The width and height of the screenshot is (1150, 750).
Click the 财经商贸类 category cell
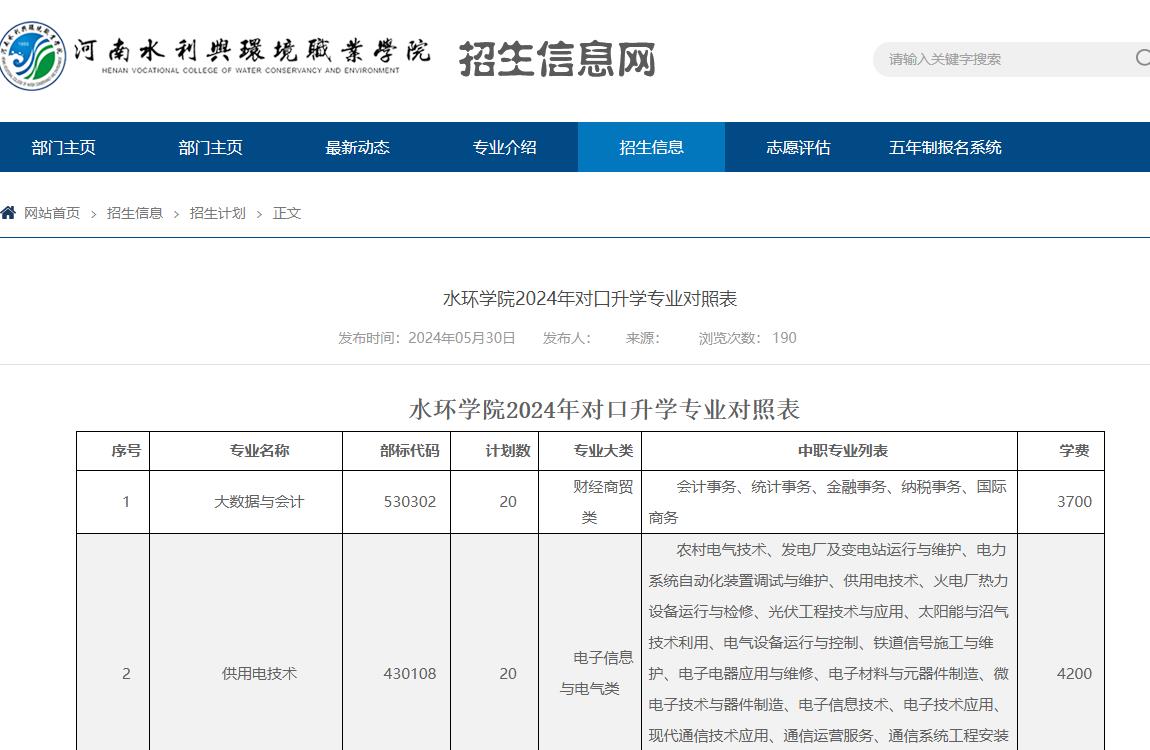(x=590, y=502)
